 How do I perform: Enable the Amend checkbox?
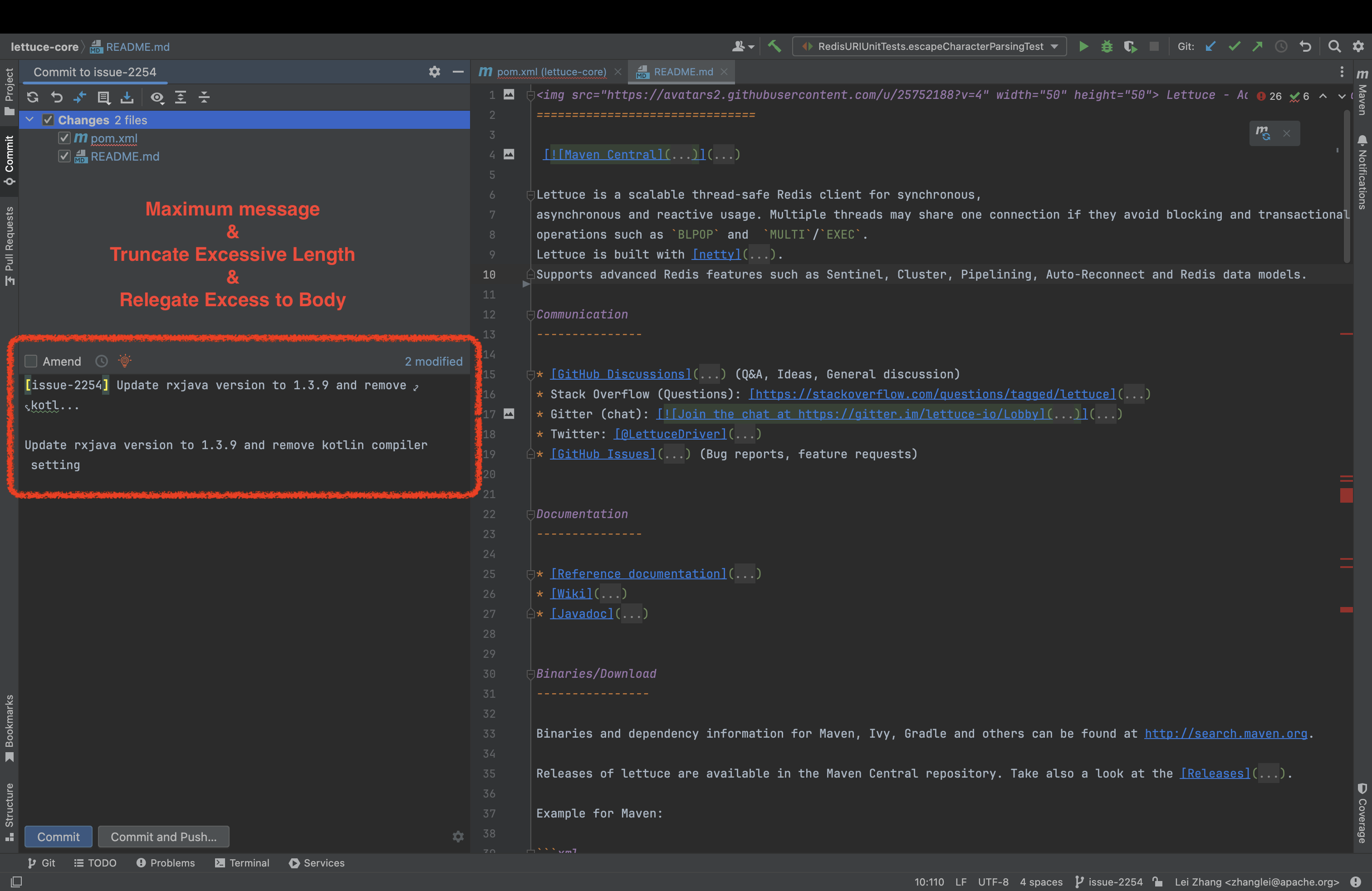31,362
